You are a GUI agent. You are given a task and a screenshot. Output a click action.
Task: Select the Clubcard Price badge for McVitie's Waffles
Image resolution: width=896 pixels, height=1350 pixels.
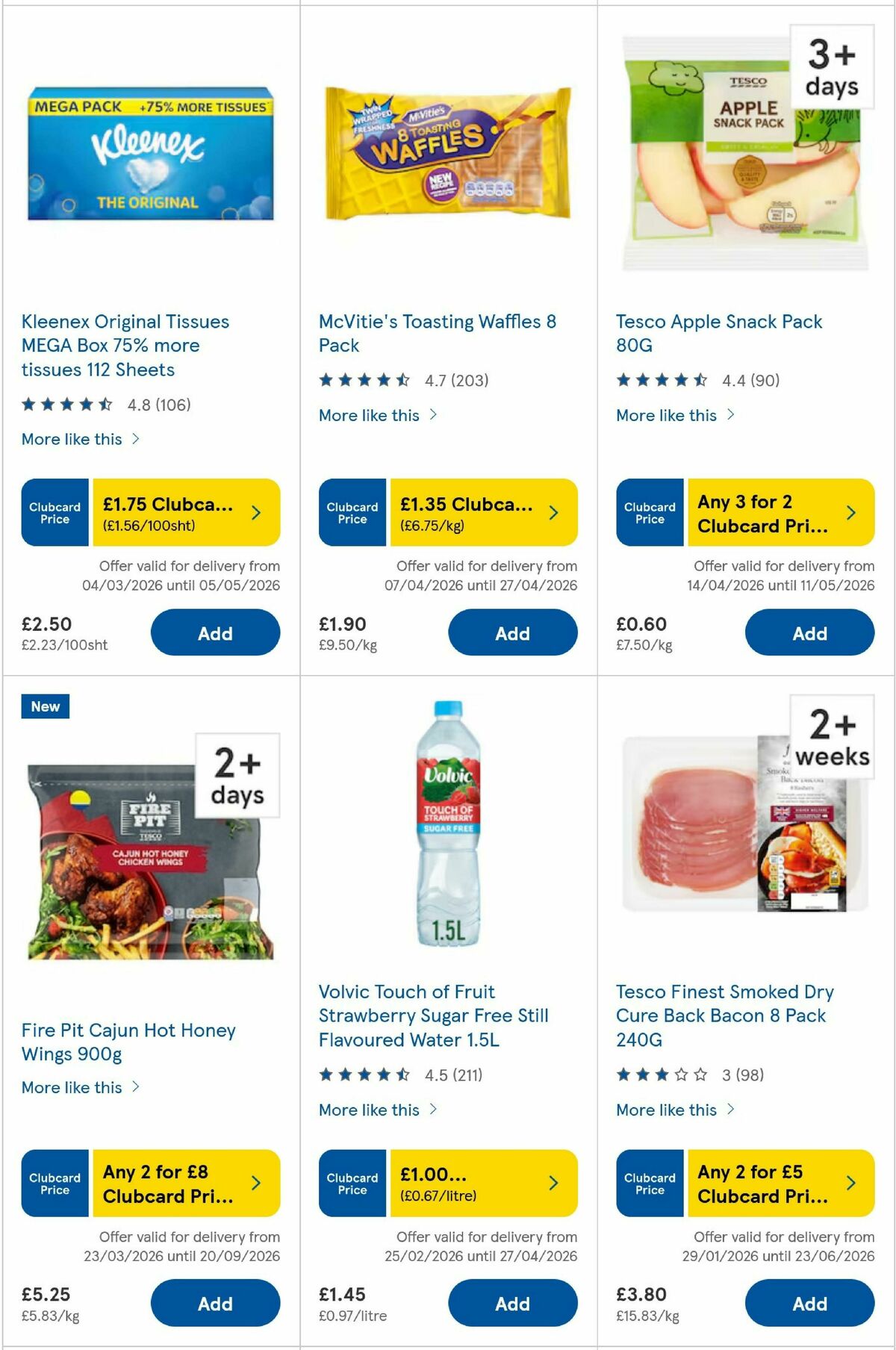[352, 512]
